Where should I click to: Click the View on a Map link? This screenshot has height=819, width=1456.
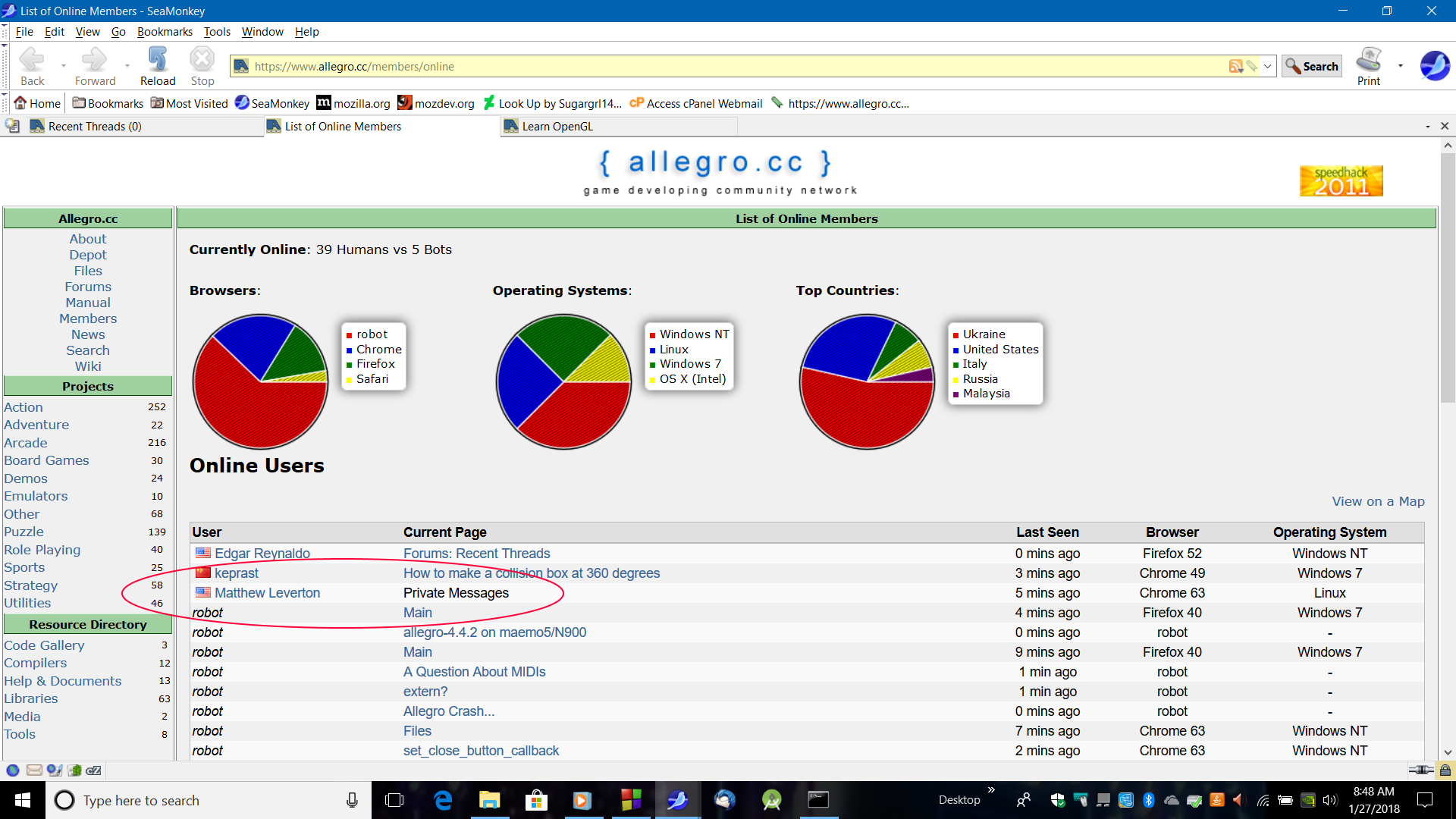(1378, 501)
